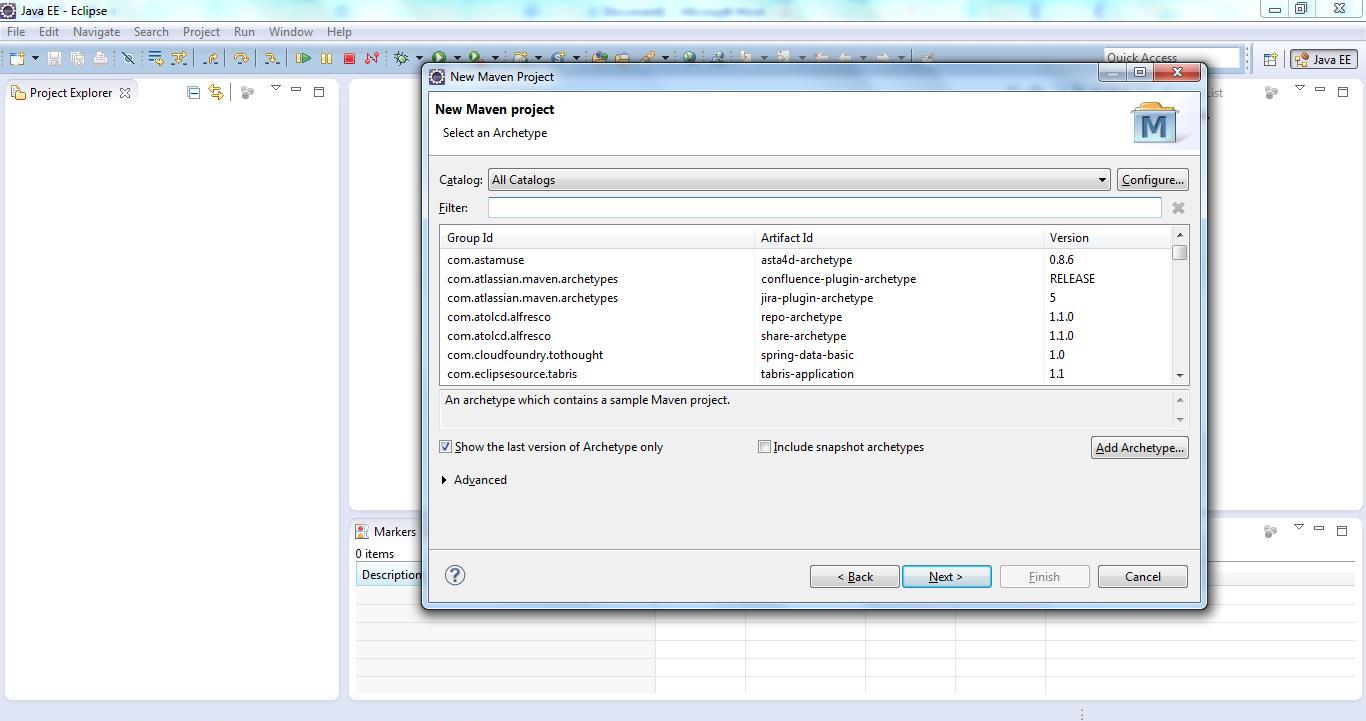Viewport: 1366px width, 721px height.
Task: Open the Edit menu
Action: (49, 32)
